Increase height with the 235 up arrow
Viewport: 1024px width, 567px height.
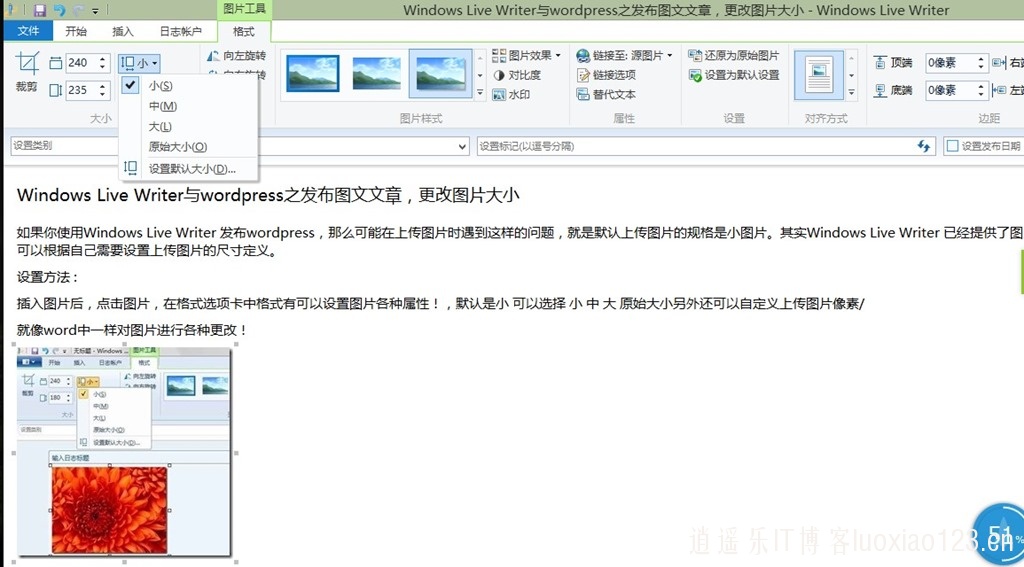[x=103, y=86]
